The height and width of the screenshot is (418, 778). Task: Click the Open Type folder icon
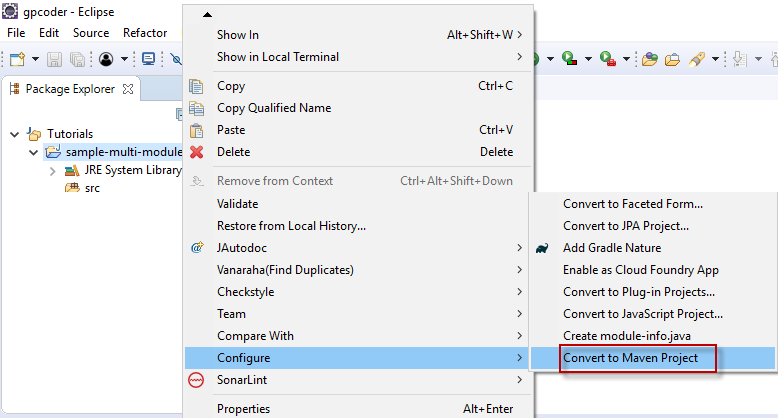650,59
